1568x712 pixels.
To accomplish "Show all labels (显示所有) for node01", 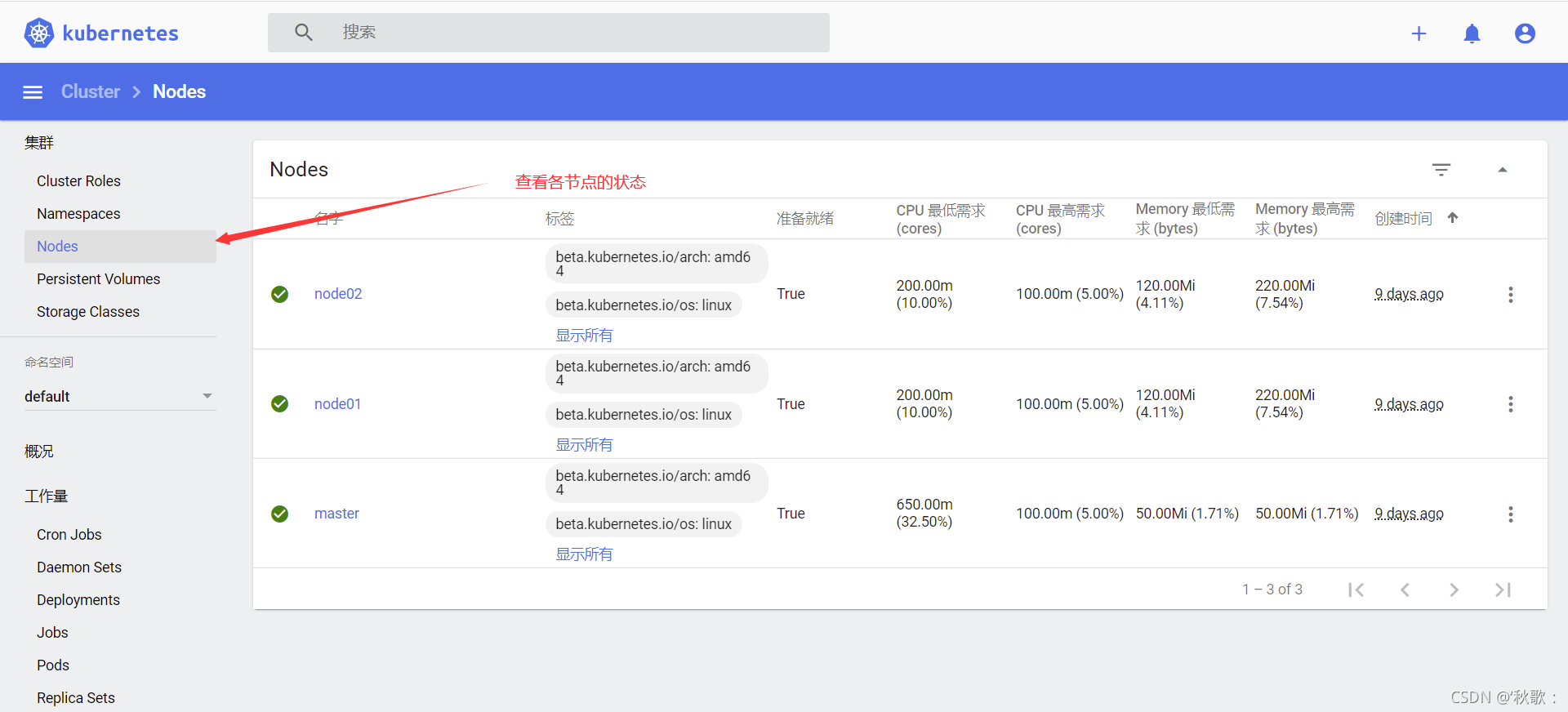I will point(584,445).
